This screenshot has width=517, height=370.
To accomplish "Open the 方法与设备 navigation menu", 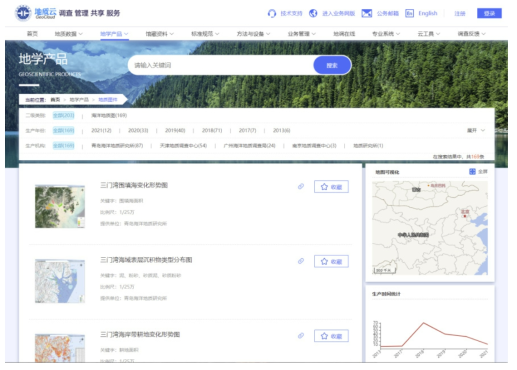I will [x=253, y=34].
